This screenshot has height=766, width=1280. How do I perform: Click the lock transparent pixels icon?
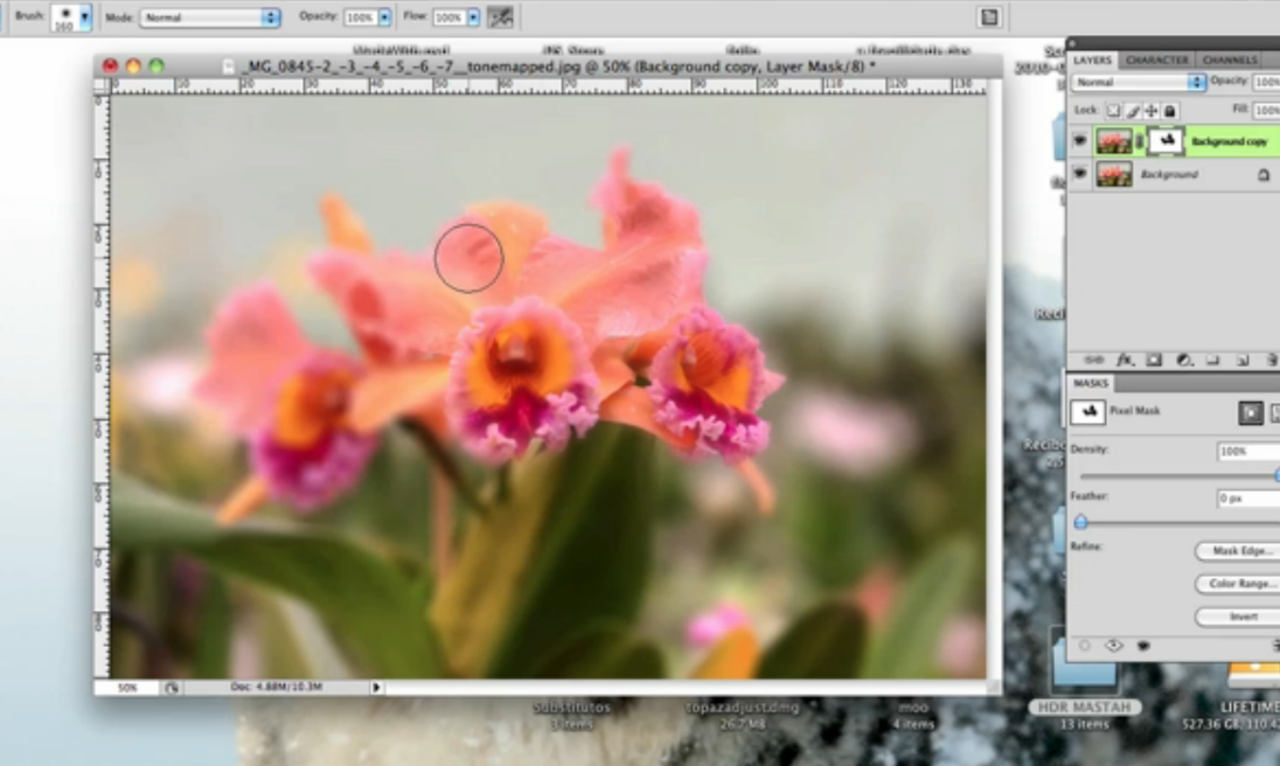point(1113,111)
